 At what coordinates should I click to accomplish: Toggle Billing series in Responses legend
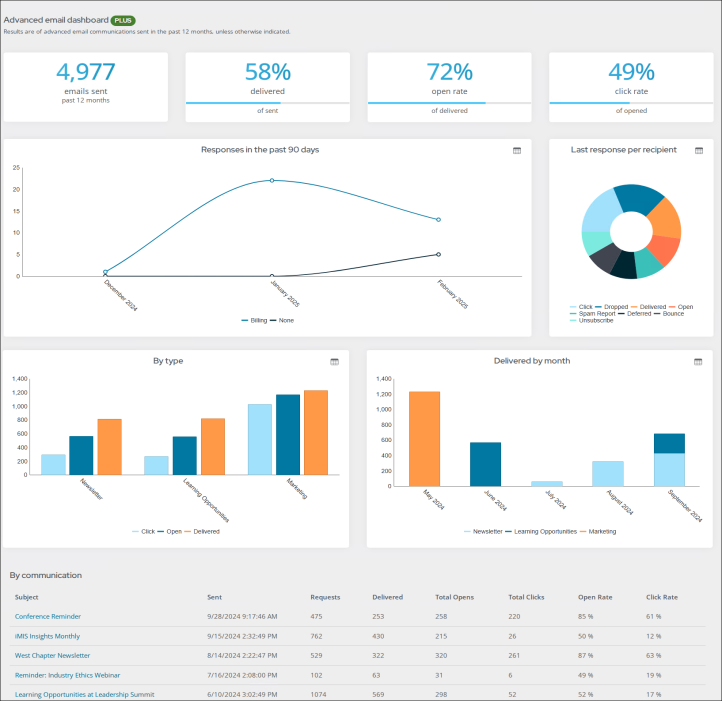pyautogui.click(x=254, y=321)
